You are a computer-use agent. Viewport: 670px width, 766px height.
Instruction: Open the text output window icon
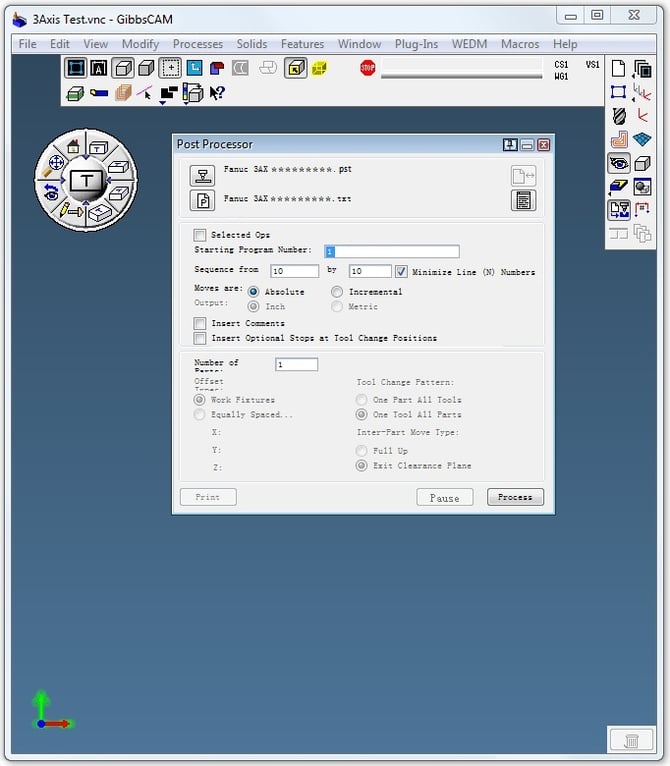[523, 200]
